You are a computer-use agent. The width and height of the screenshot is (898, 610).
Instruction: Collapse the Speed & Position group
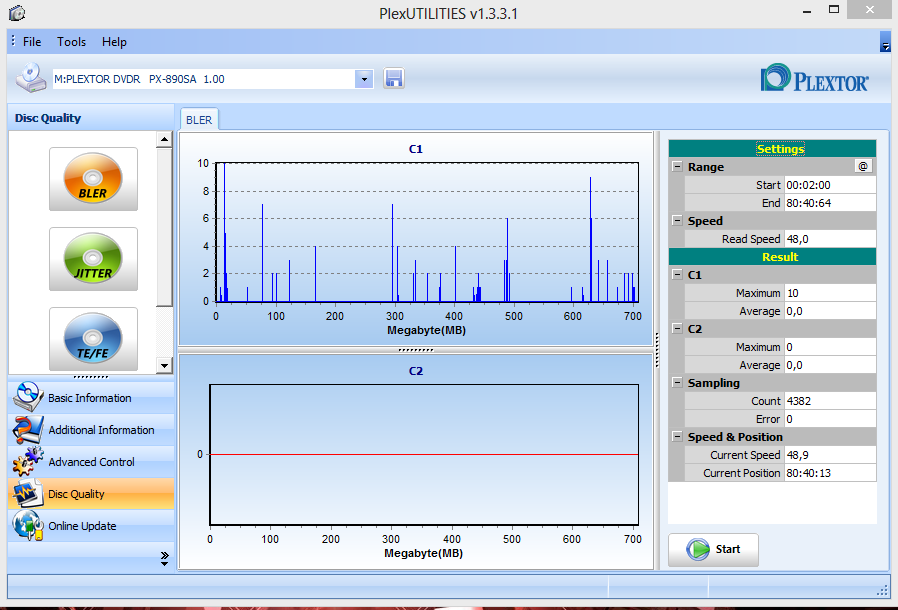(x=677, y=436)
